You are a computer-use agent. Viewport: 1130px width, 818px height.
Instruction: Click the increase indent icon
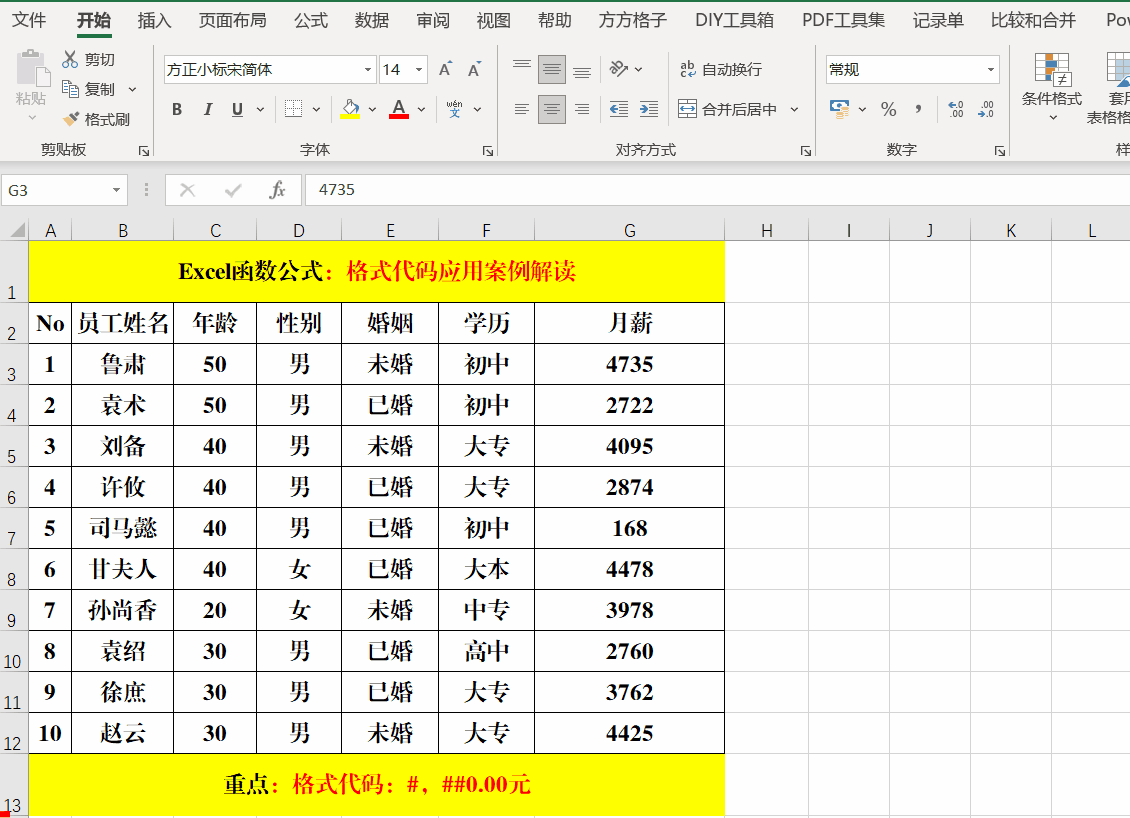649,109
